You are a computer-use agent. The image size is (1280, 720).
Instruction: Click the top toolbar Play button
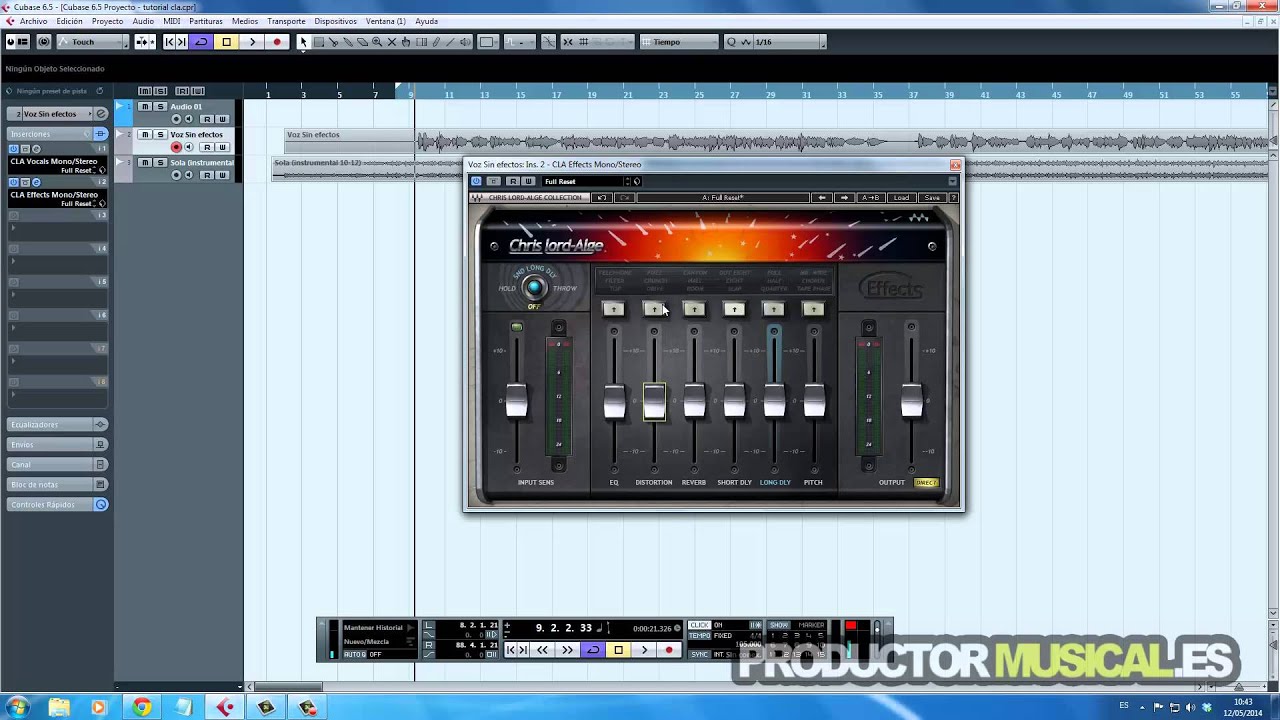tap(252, 42)
